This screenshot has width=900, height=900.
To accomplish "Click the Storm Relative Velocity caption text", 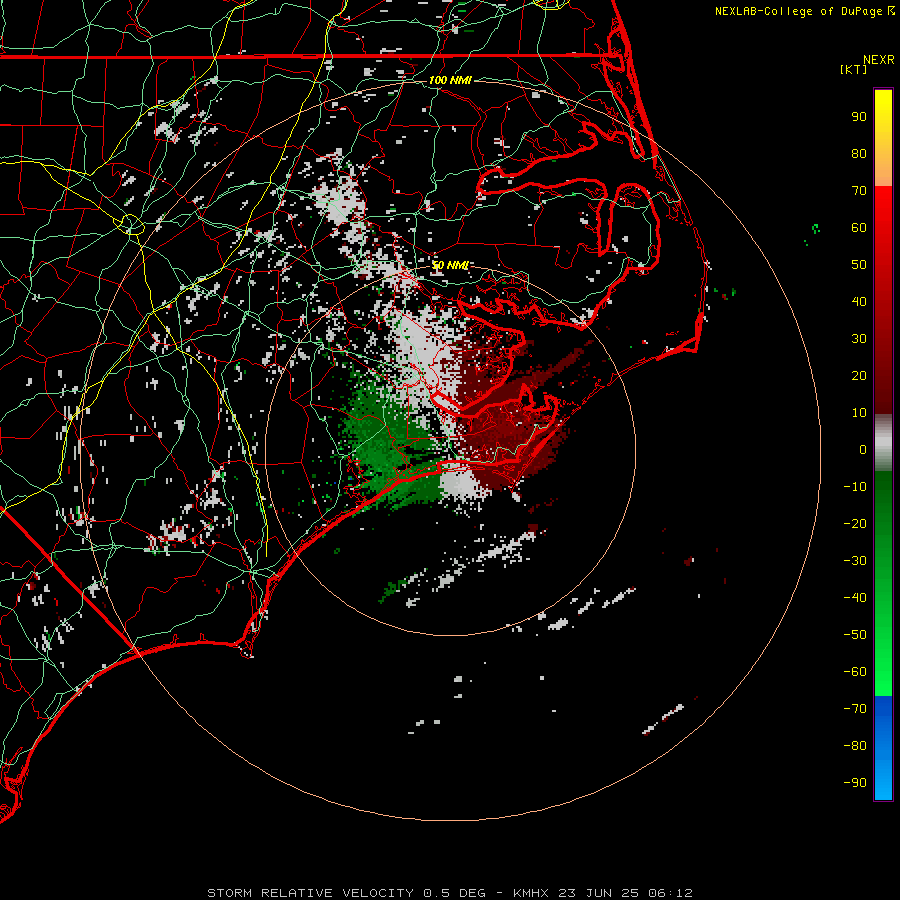I will point(449,893).
